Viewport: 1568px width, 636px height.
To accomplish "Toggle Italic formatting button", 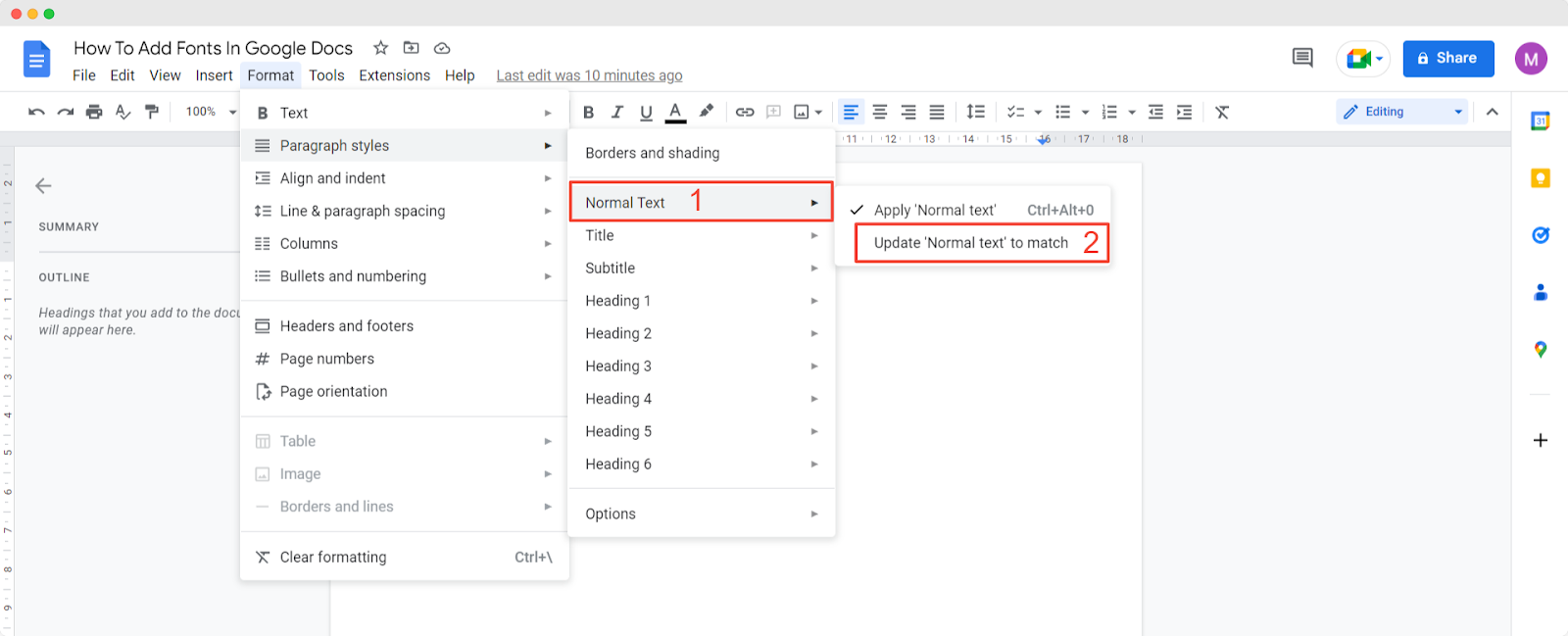I will (617, 112).
